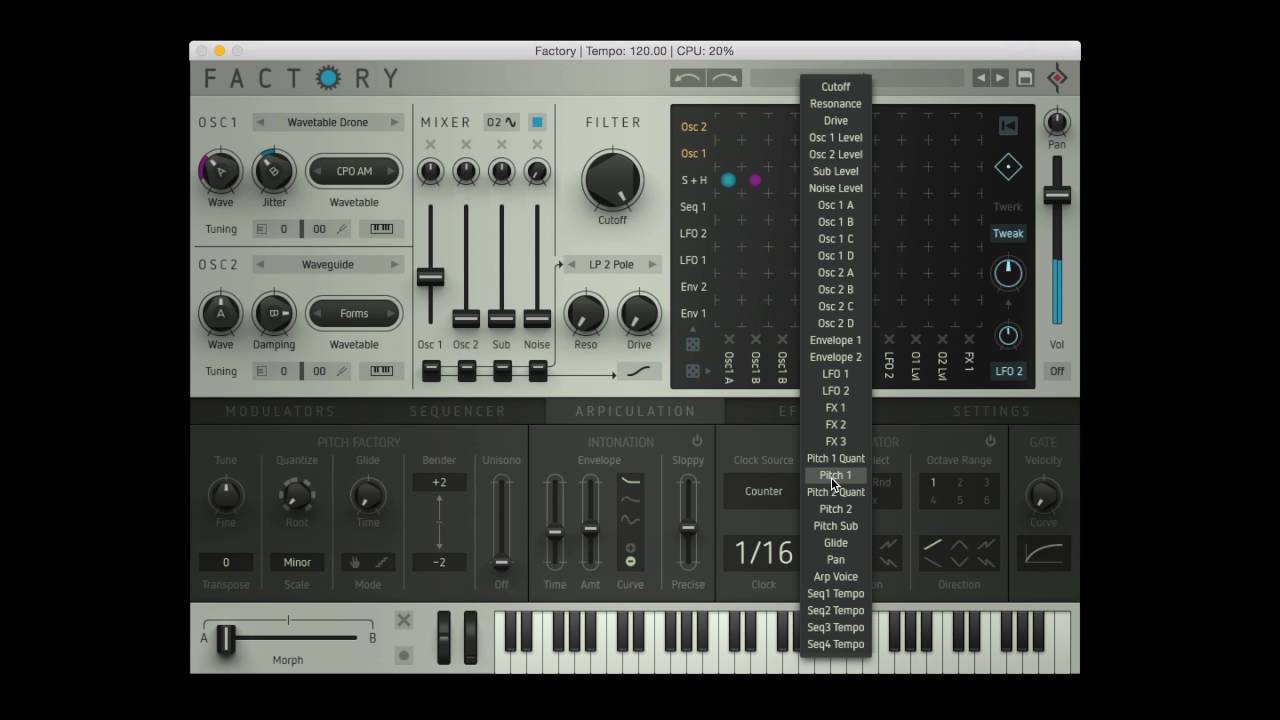Click the cyan S+H matrix node
The height and width of the screenshot is (720, 1280).
728,180
